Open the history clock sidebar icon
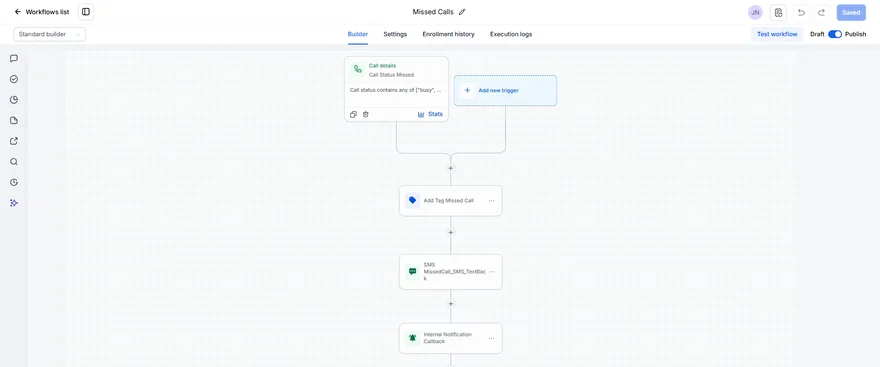This screenshot has height=367, width=880. (x=14, y=182)
